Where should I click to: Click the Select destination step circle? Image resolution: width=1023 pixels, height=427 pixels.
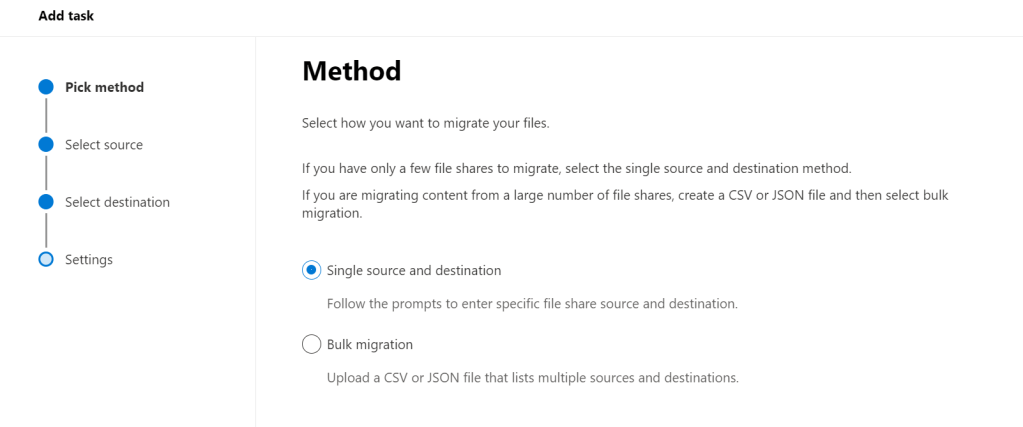[46, 202]
